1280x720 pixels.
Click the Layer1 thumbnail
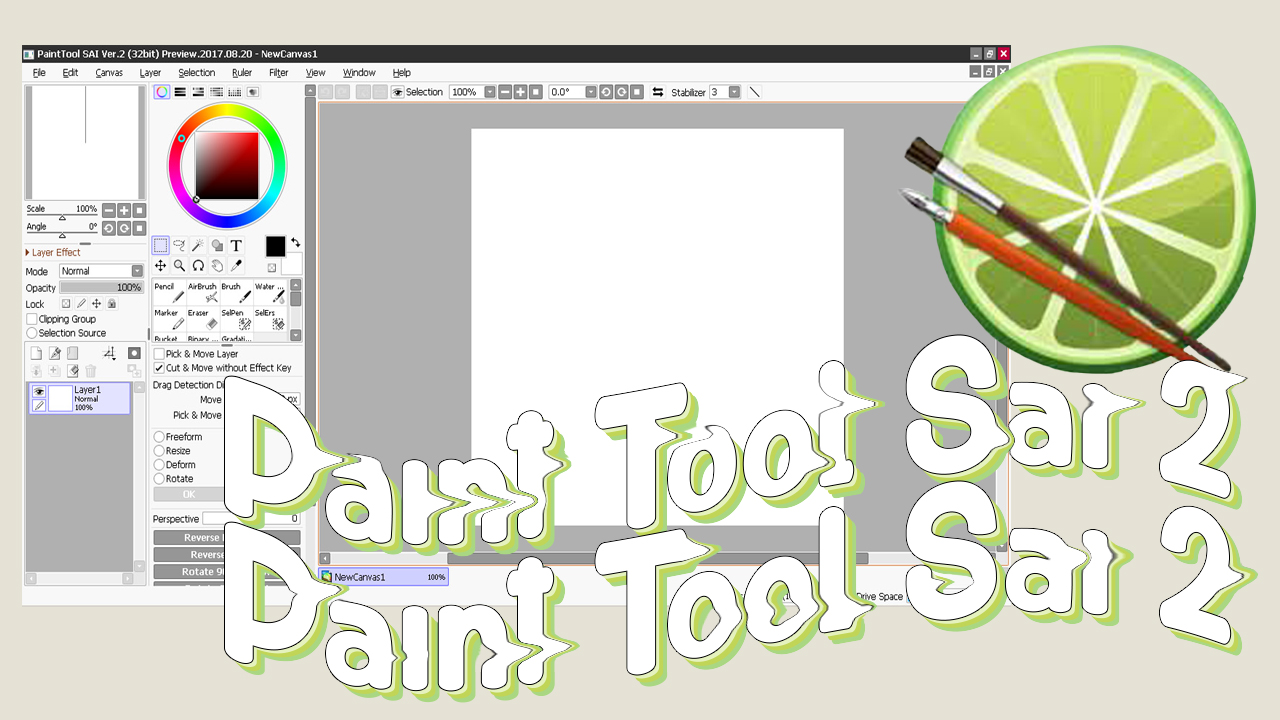60,398
